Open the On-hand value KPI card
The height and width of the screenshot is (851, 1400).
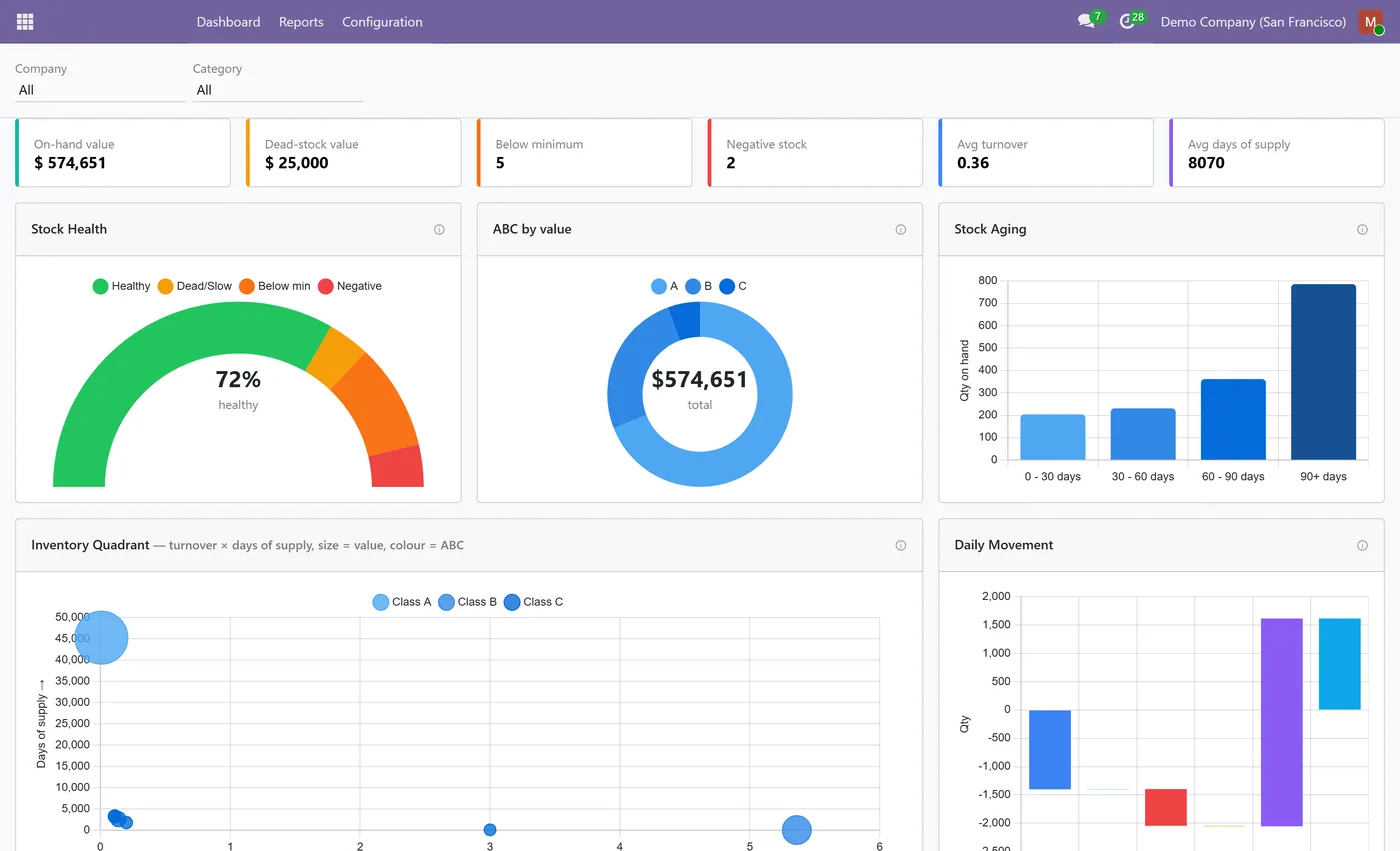pos(123,153)
